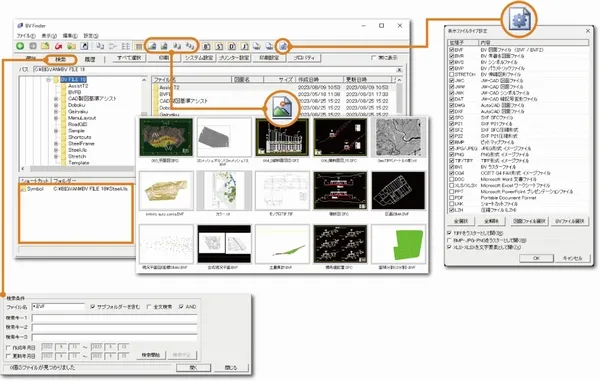600x381 pixels.
Task: Check the DOC file type checkbox
Action: click(452, 179)
